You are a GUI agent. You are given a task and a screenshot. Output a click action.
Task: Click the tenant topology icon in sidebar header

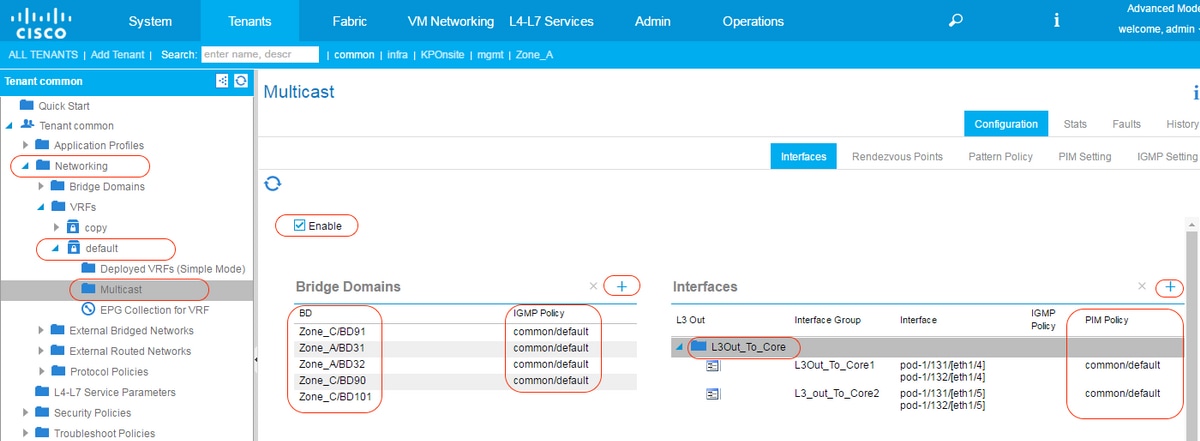point(222,81)
